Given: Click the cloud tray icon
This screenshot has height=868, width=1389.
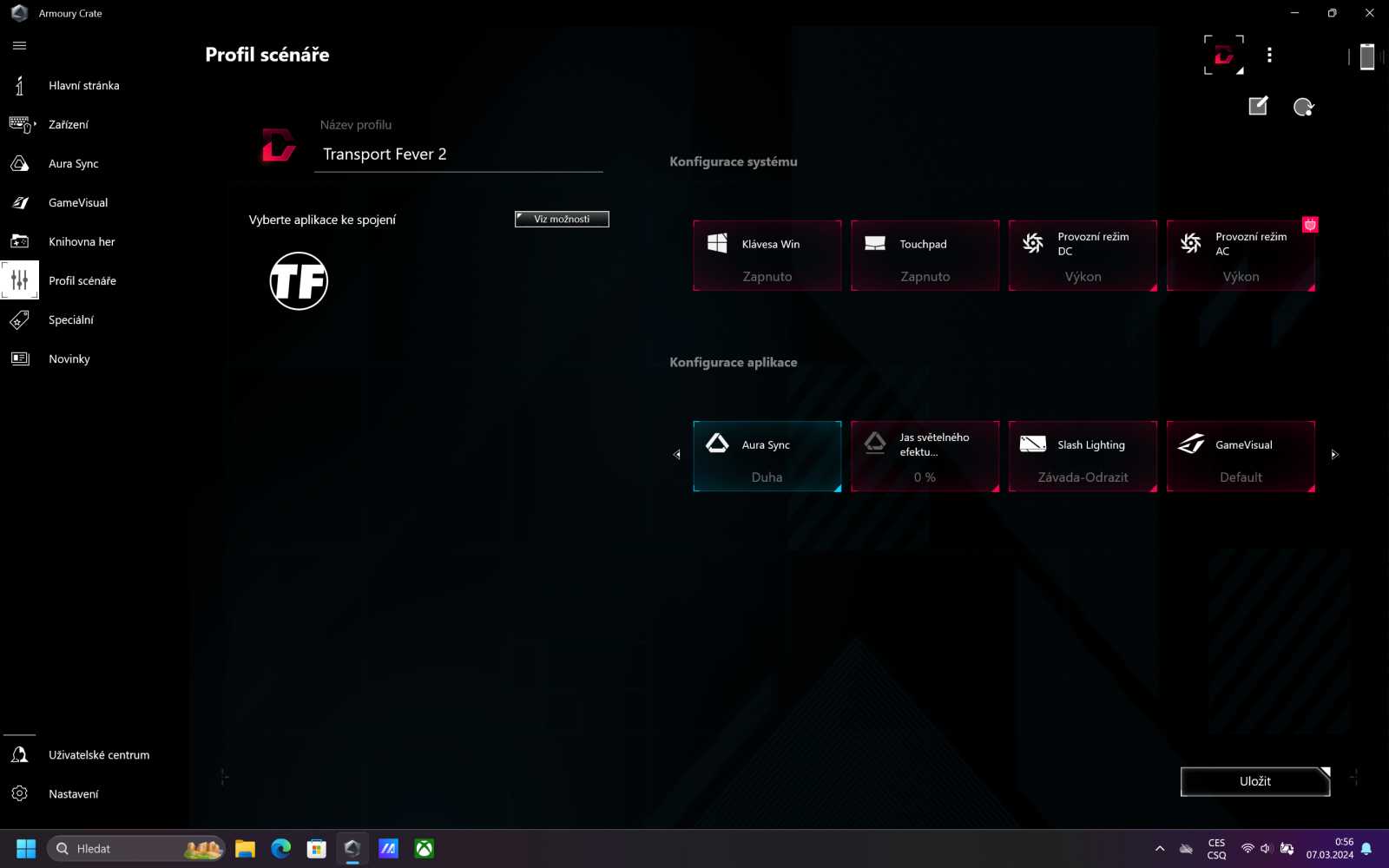Looking at the screenshot, I should pos(1186,849).
